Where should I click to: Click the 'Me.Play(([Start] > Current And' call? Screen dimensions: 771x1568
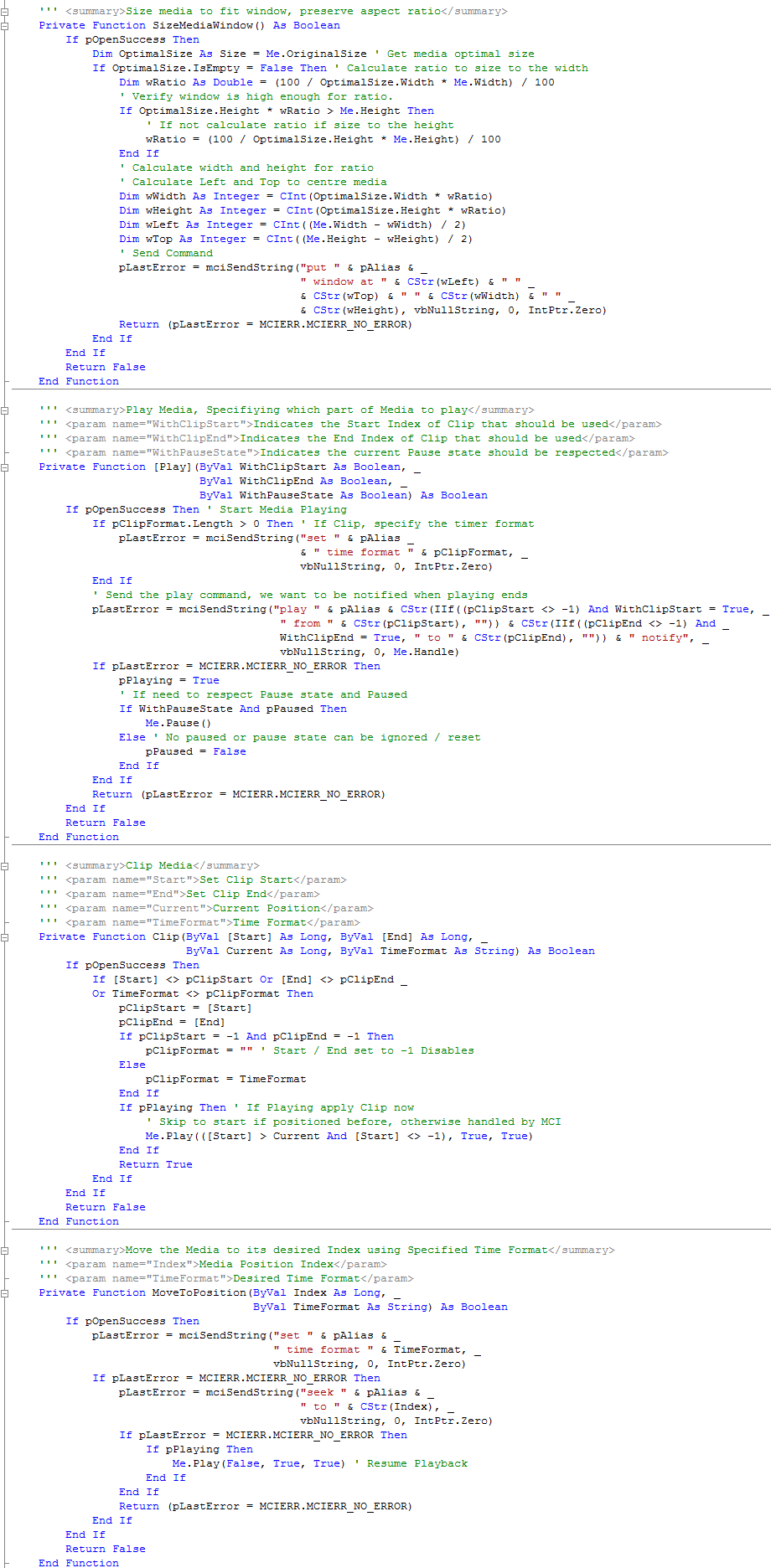pos(340,1137)
